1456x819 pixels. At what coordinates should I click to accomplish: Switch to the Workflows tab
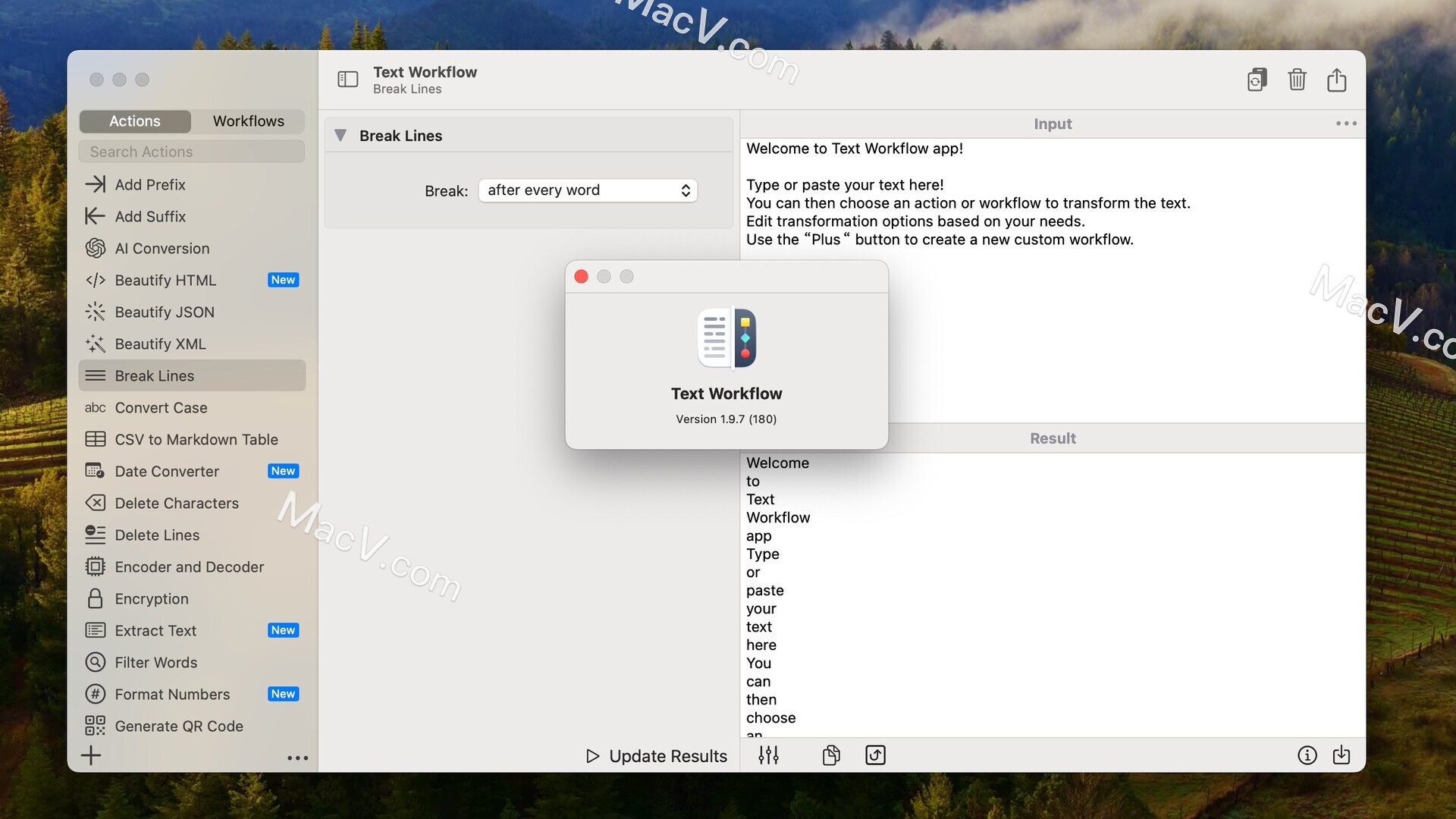point(248,121)
